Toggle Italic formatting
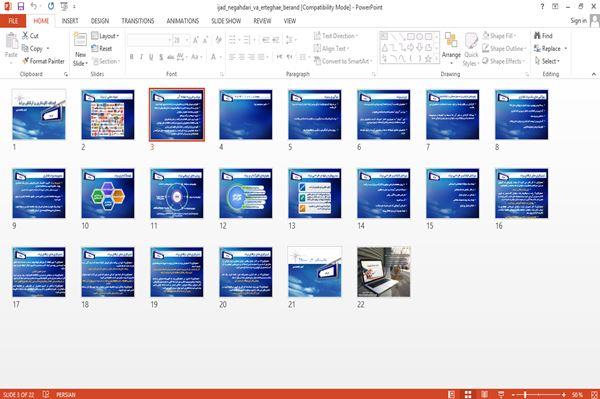 [x=141, y=57]
